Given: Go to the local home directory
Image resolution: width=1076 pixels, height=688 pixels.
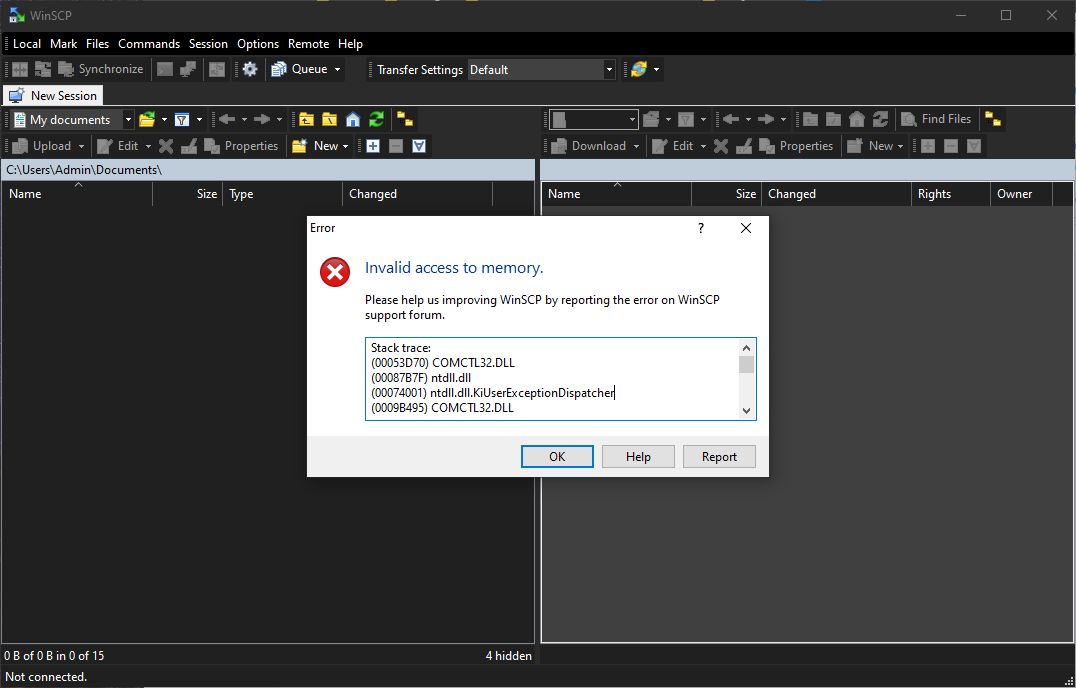Looking at the screenshot, I should (353, 120).
